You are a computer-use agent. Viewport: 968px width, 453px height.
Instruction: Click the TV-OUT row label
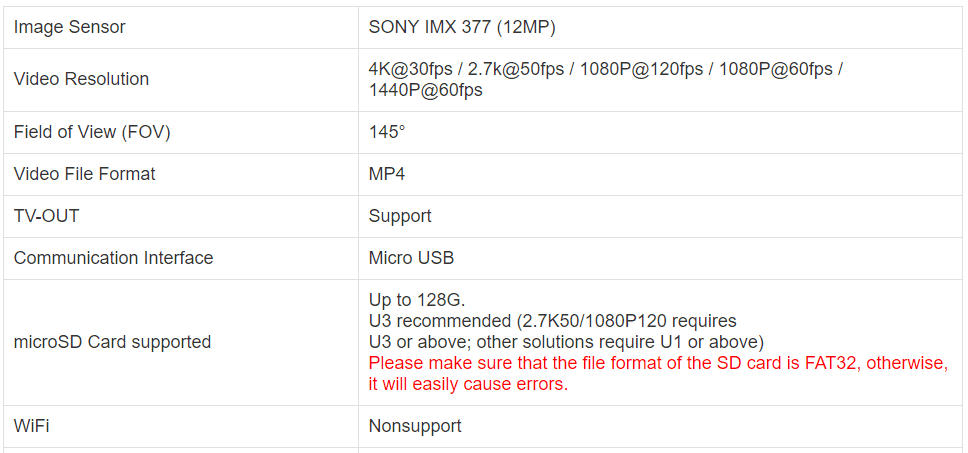coord(46,216)
